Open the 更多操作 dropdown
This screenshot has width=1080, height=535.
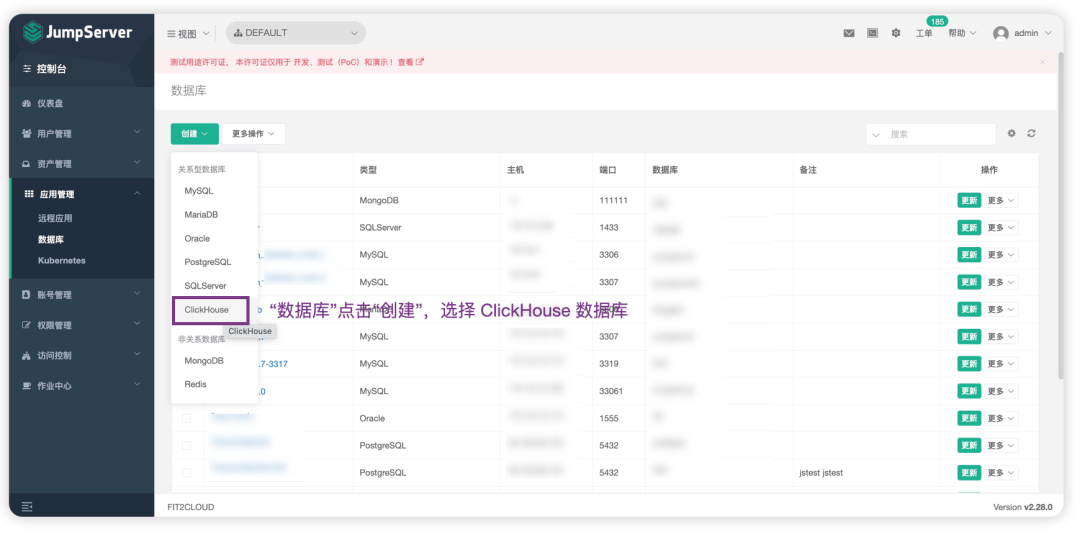[x=253, y=134]
